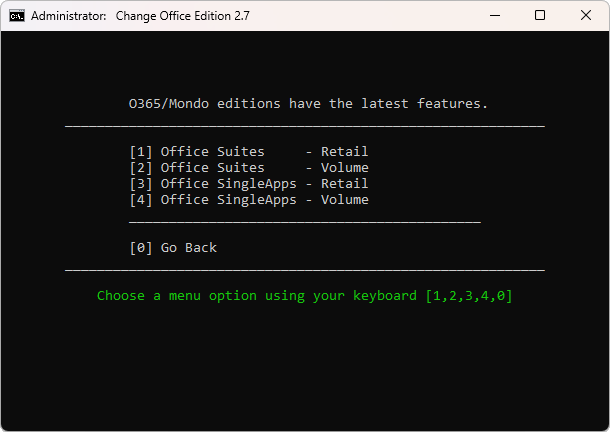This screenshot has height=432, width=610.
Task: Pick the [4] number for SingleApps Volume
Action: point(140,200)
